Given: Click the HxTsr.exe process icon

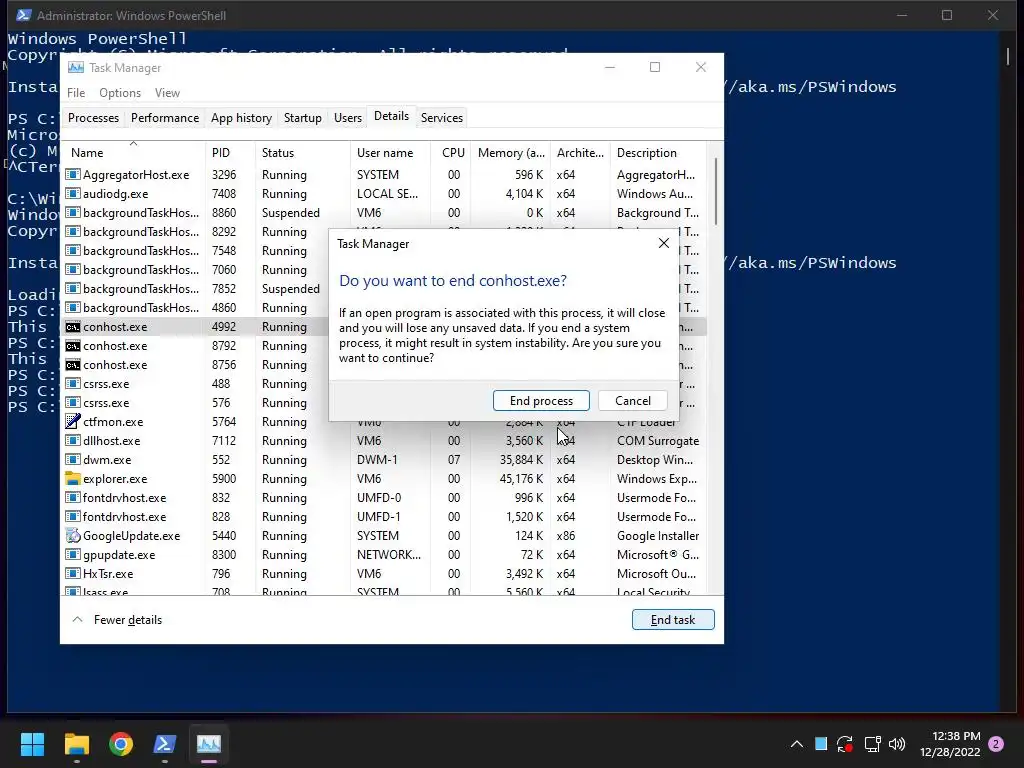Looking at the screenshot, I should tap(72, 573).
